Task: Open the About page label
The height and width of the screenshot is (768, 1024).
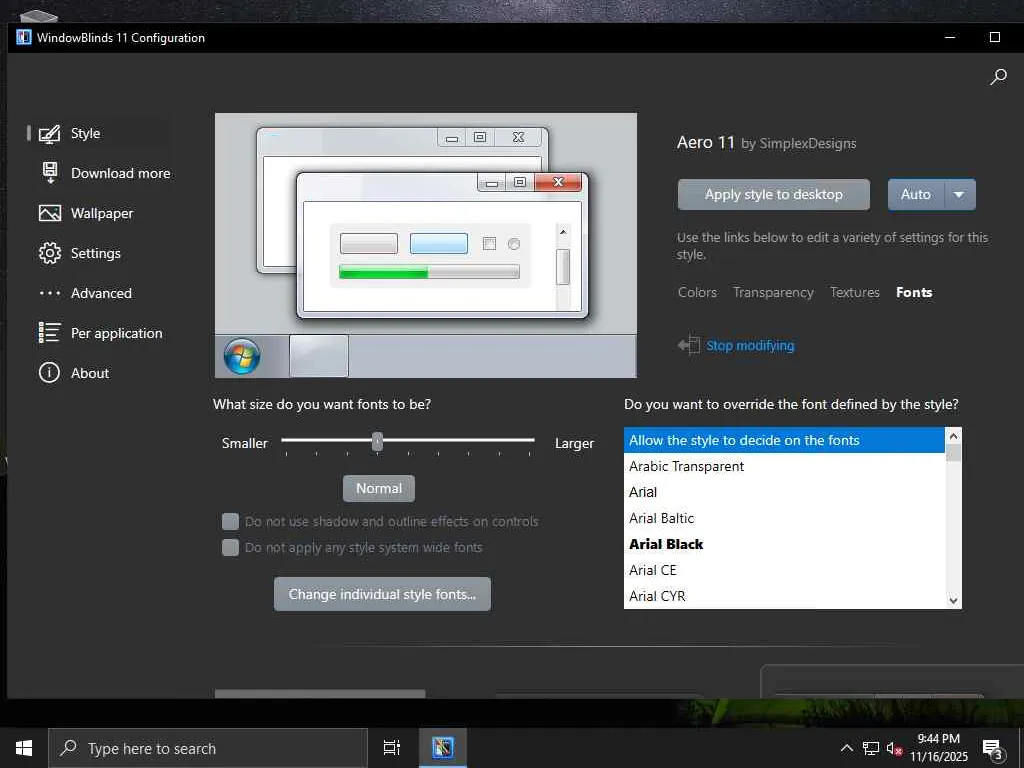Action: coord(90,373)
